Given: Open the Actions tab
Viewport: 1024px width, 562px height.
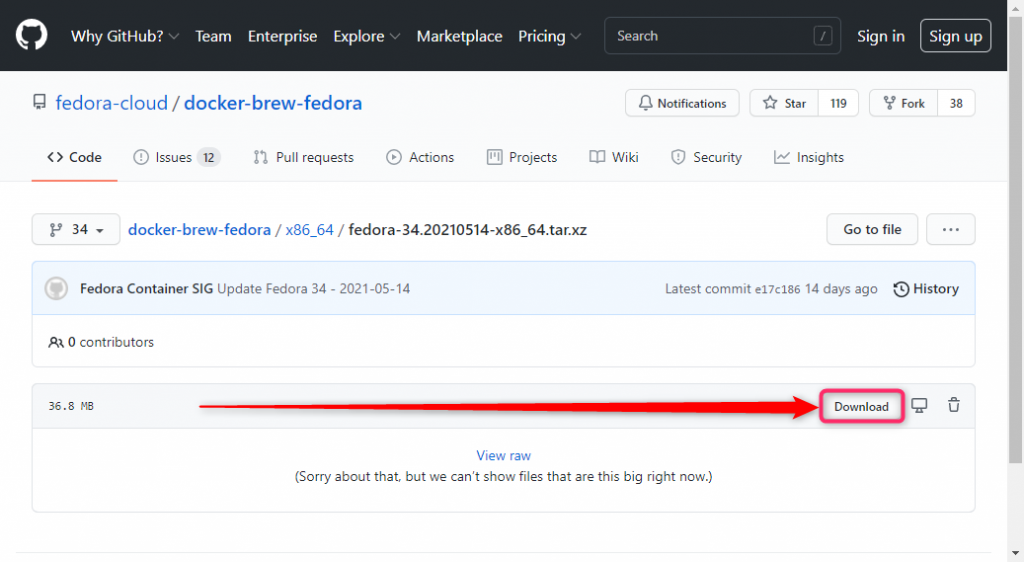Looking at the screenshot, I should point(420,157).
